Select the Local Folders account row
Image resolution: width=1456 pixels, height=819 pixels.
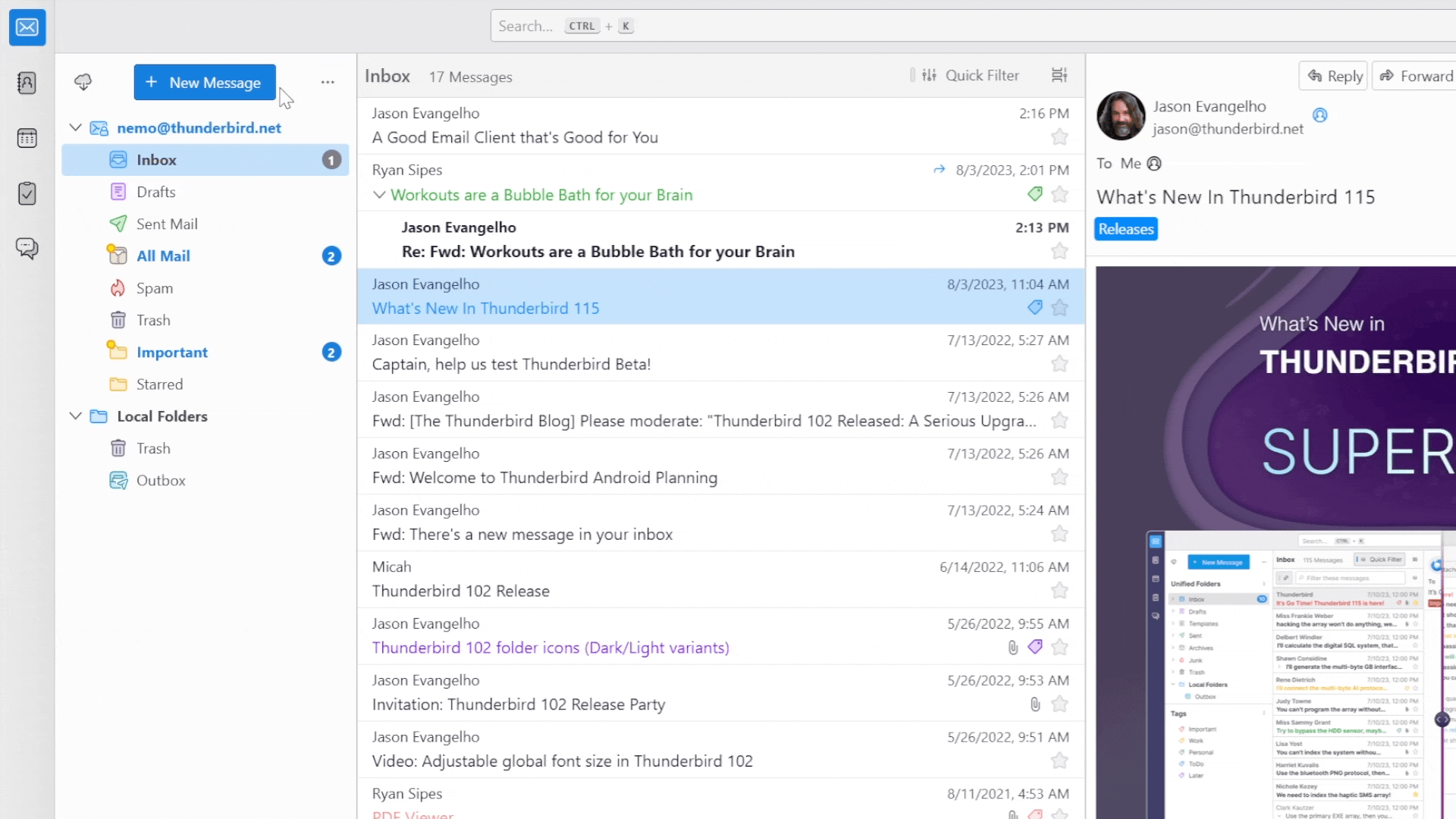click(x=205, y=416)
